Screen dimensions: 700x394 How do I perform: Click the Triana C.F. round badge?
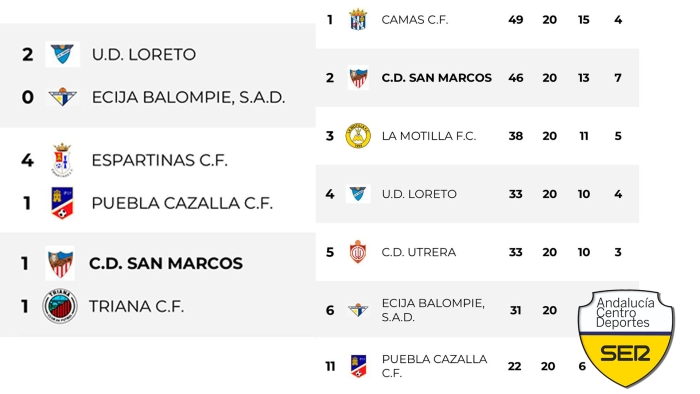(x=60, y=306)
